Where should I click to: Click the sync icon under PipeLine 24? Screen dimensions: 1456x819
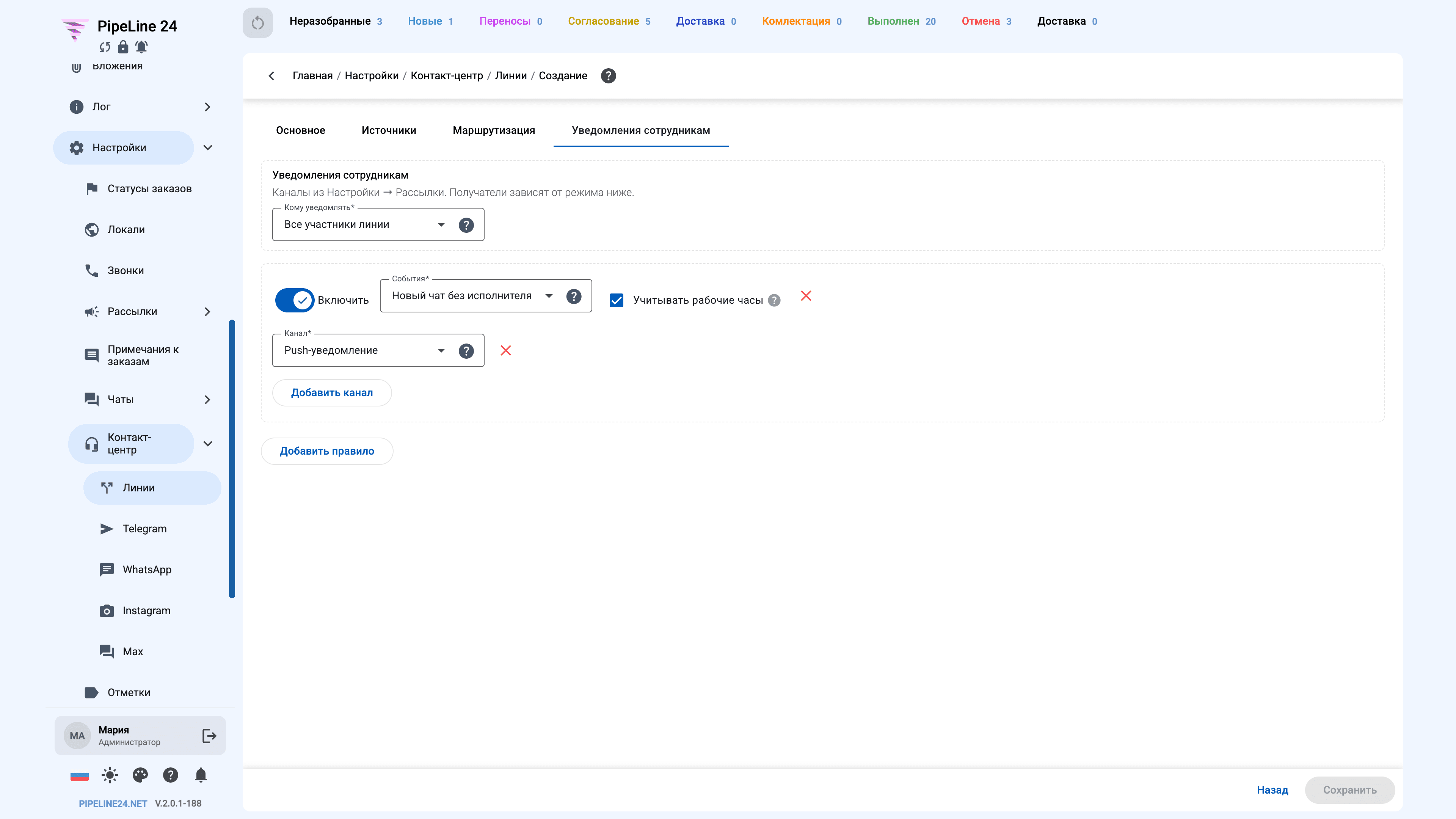point(105,47)
